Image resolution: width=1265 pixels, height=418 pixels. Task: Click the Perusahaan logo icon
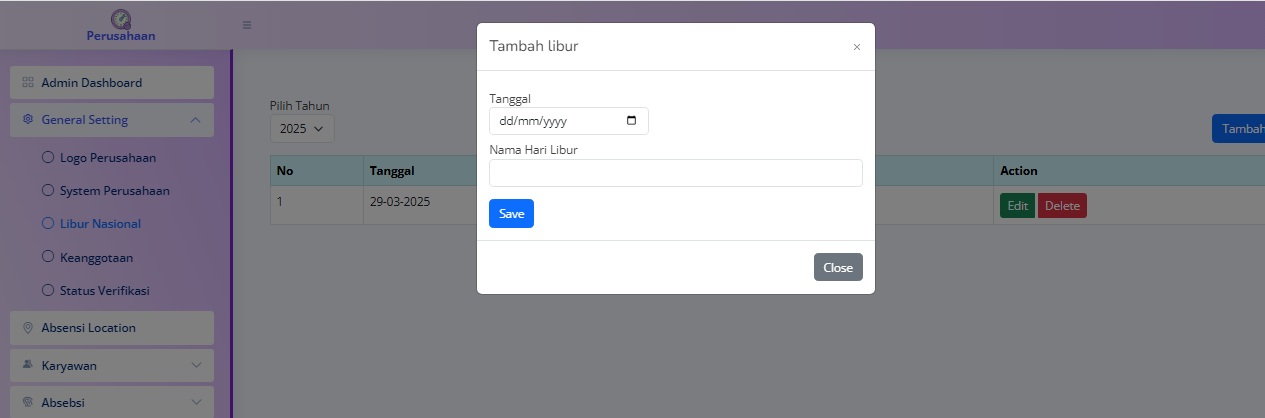click(121, 19)
